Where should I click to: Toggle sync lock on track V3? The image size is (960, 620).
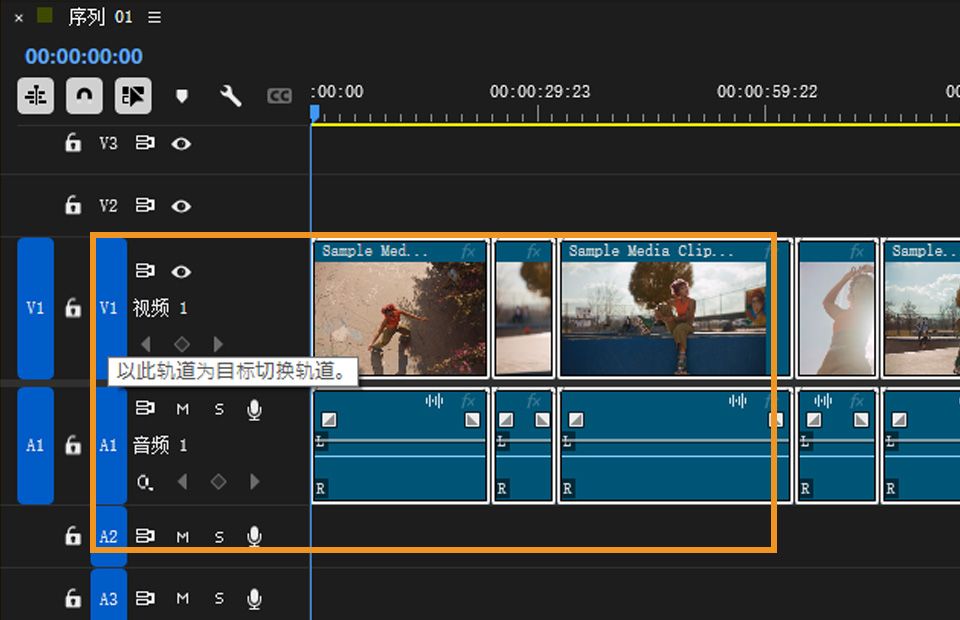(145, 143)
